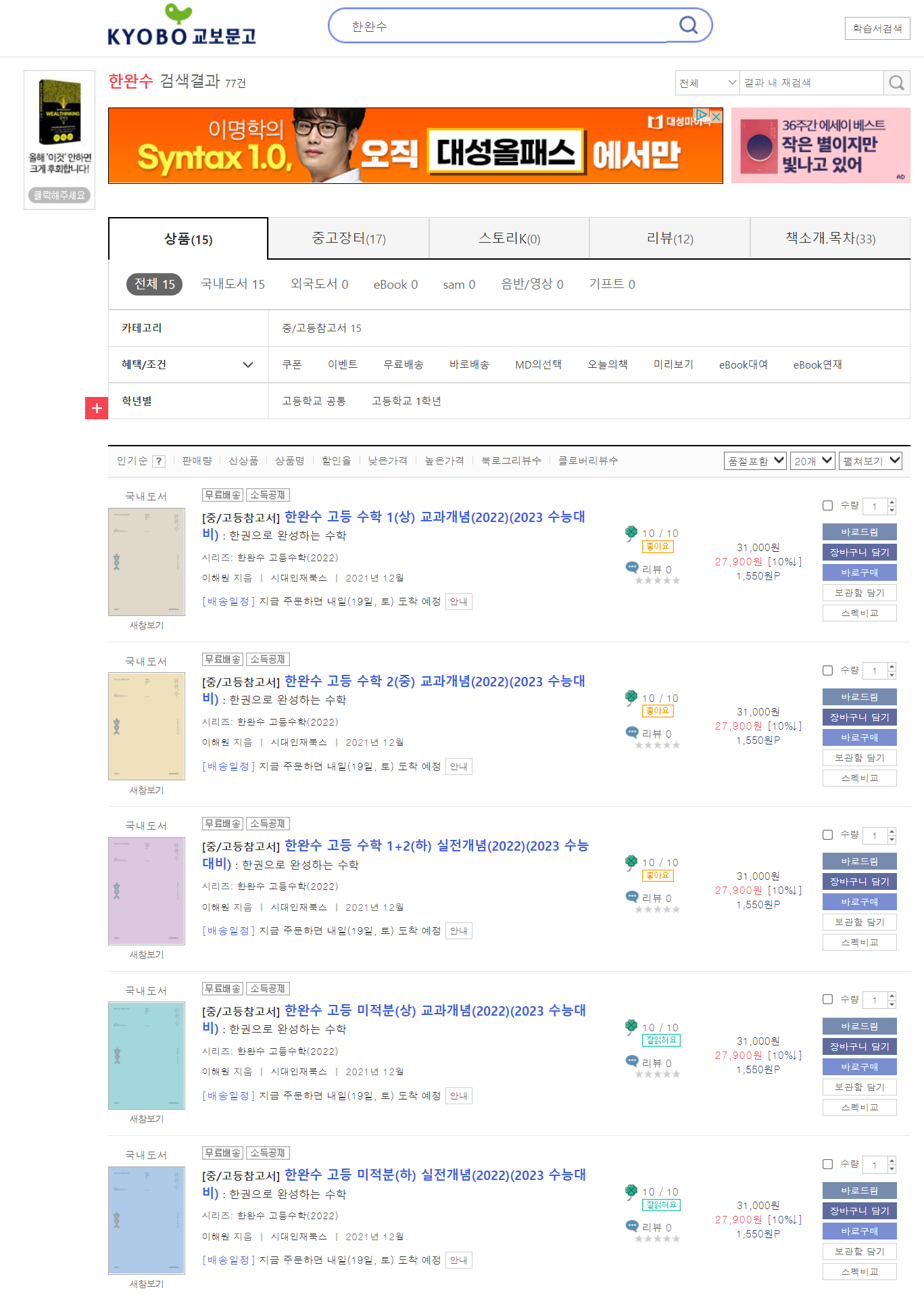Screen dimensions: 924x1297
Task: Open the 펼쳐보기 view dropdown
Action: (x=871, y=461)
